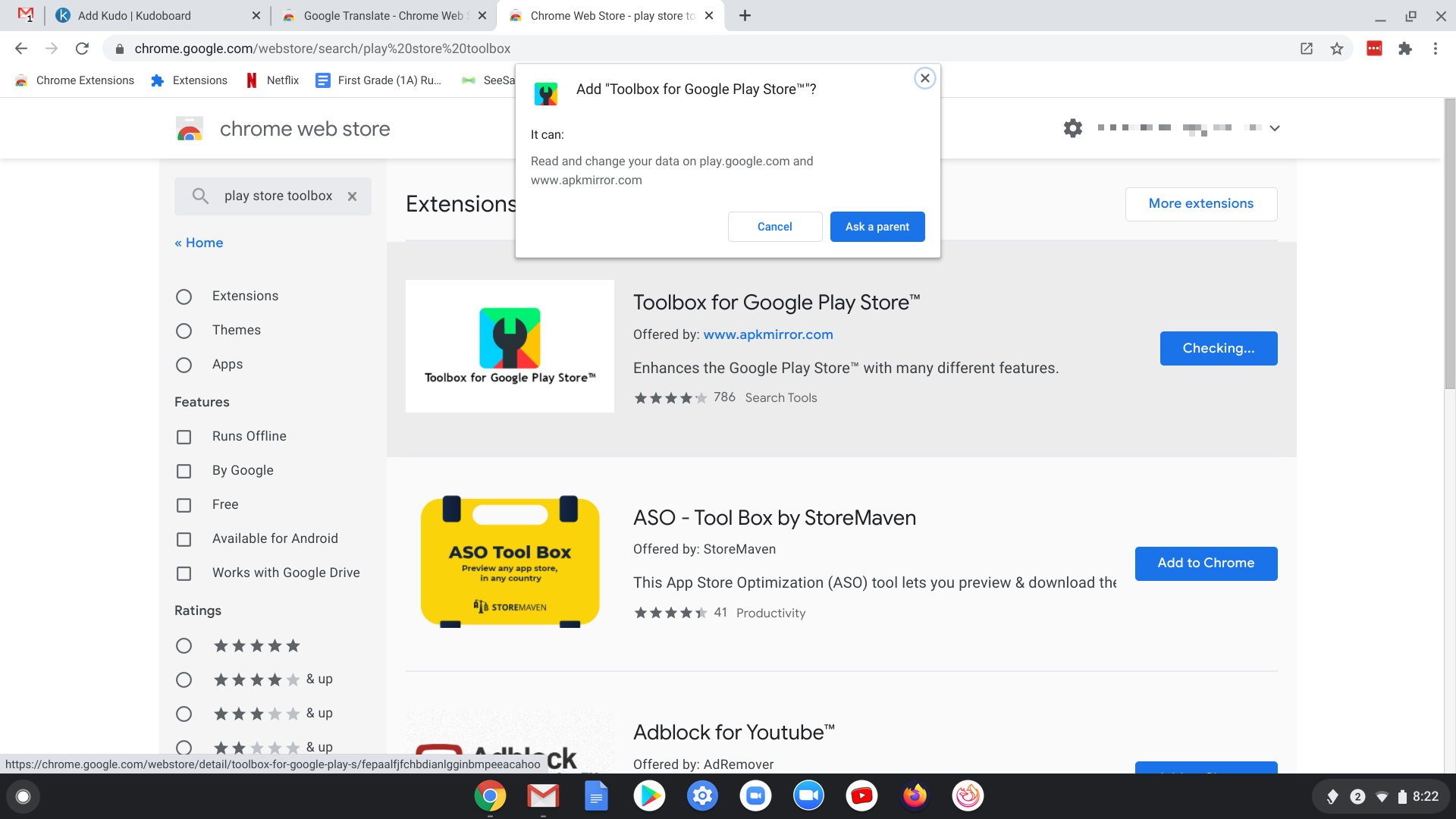Open YouTube from the shelf

pyautogui.click(x=861, y=795)
